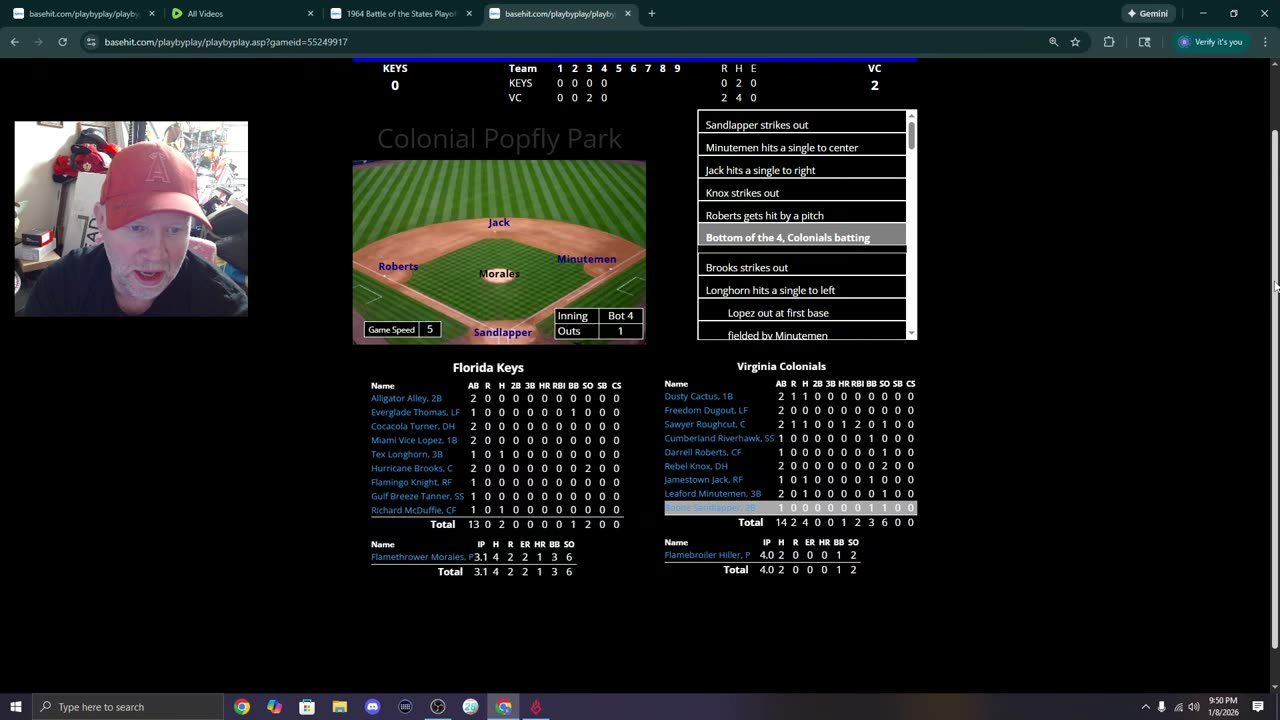Open Dusty Cactus, 1B player link
This screenshot has width=1280, height=720.
pos(699,396)
